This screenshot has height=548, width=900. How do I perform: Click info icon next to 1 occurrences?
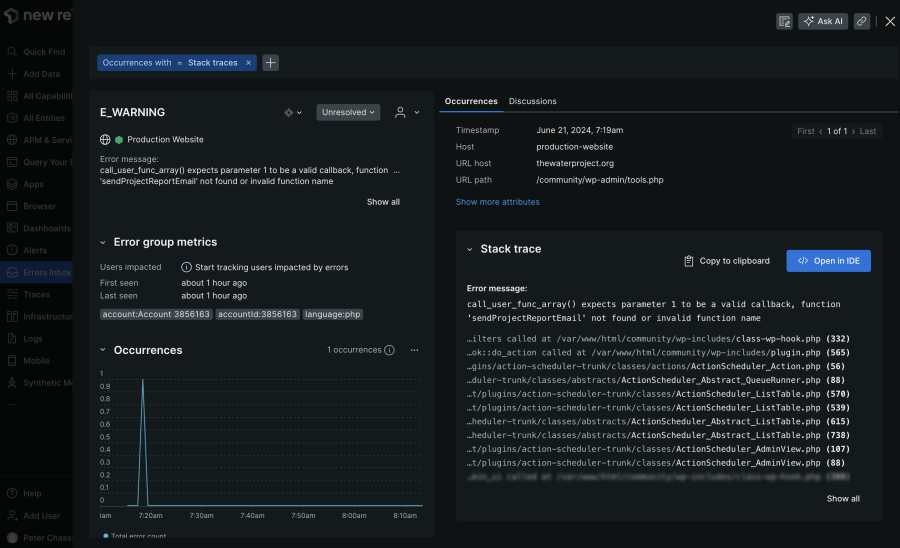click(x=389, y=350)
